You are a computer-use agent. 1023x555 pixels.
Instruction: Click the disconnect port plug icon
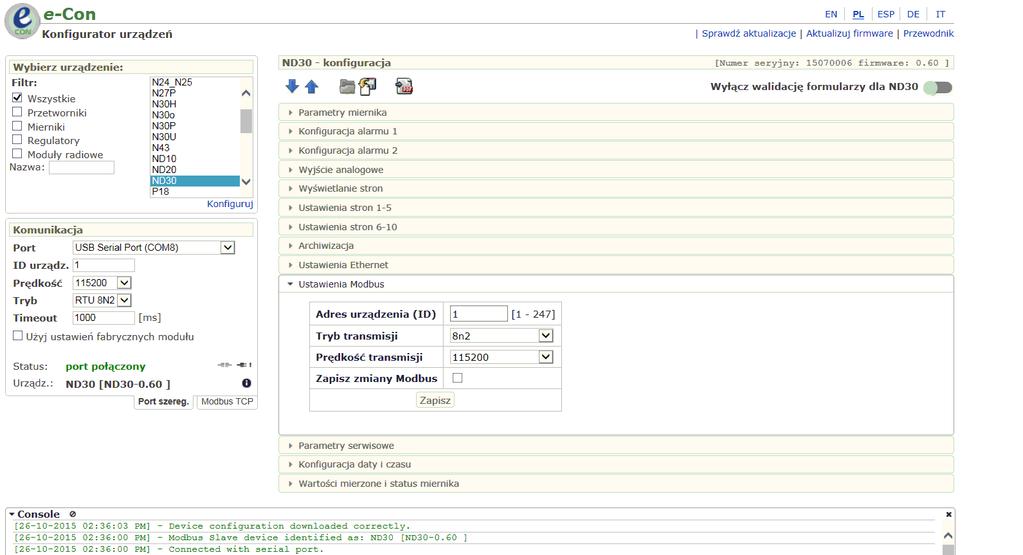tap(245, 365)
